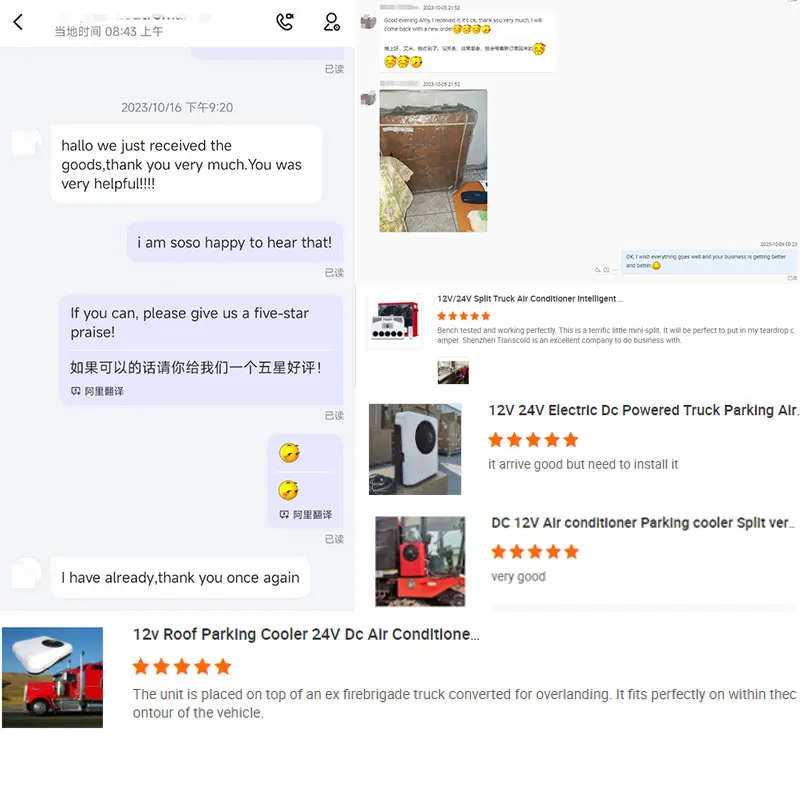Open 'DC 12V Air conditioner Parking cooler Split' title
The image size is (800, 800).
click(x=642, y=523)
